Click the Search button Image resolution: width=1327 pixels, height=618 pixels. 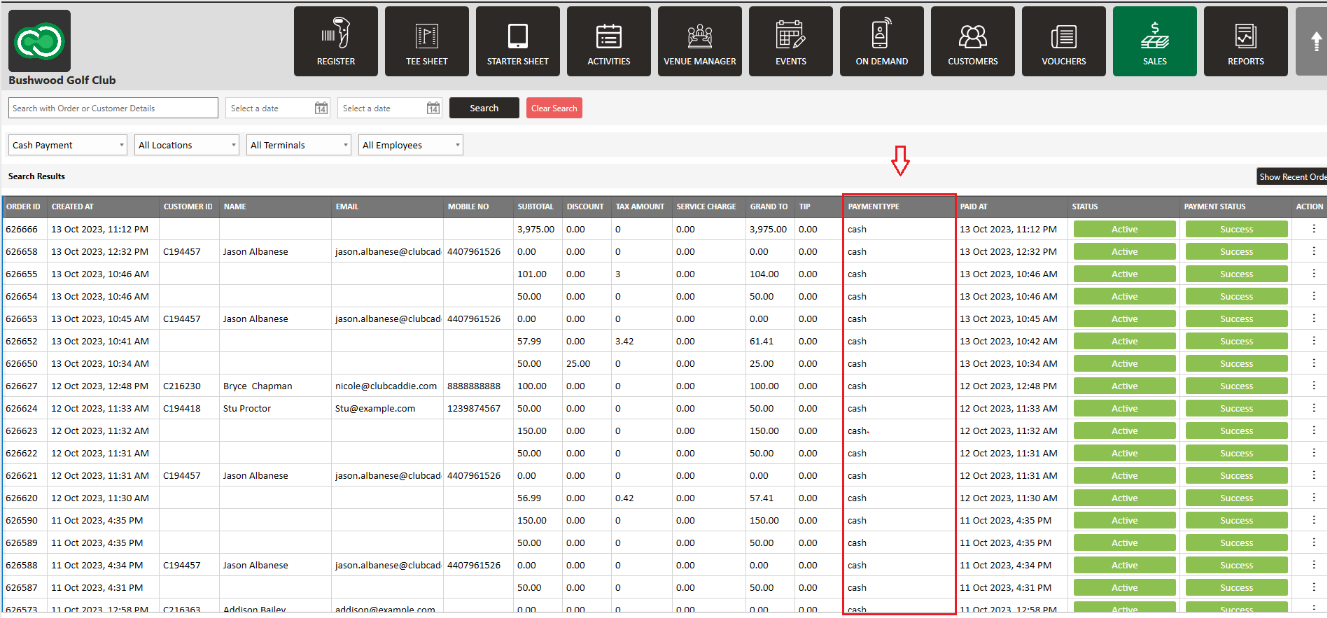pyautogui.click(x=484, y=108)
